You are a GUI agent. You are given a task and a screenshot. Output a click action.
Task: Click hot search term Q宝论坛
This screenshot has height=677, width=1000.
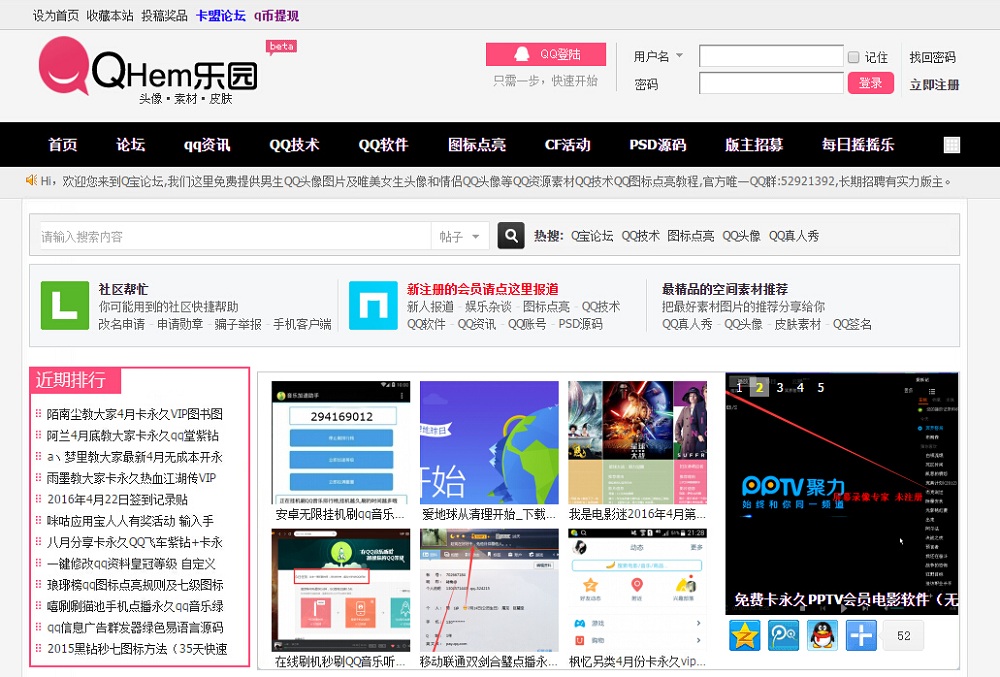592,236
